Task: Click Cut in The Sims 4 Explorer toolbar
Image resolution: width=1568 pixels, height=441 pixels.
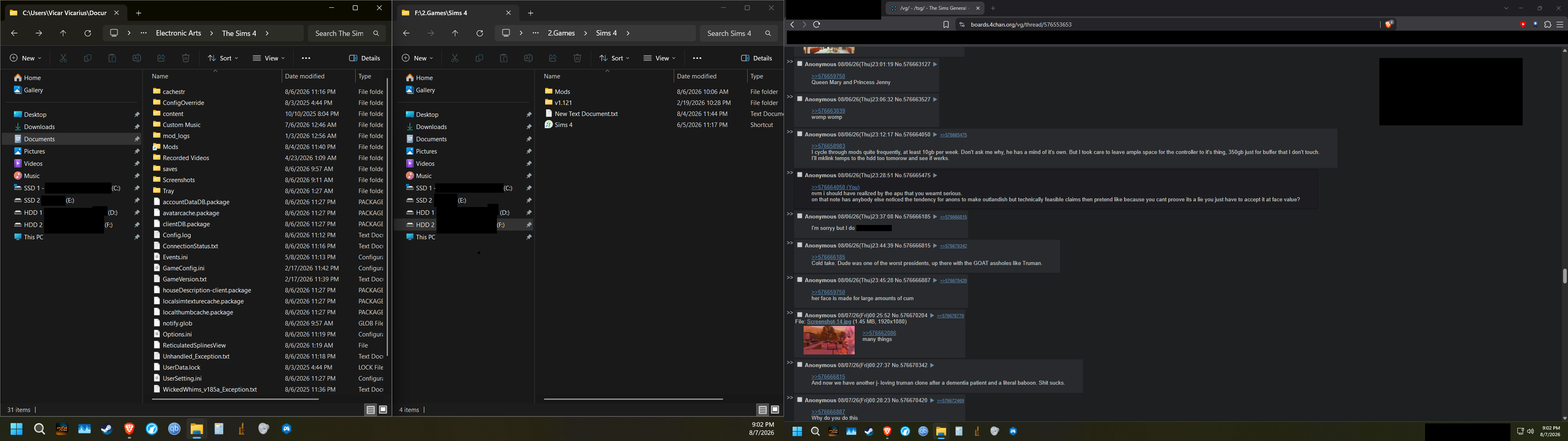Action: click(x=63, y=58)
